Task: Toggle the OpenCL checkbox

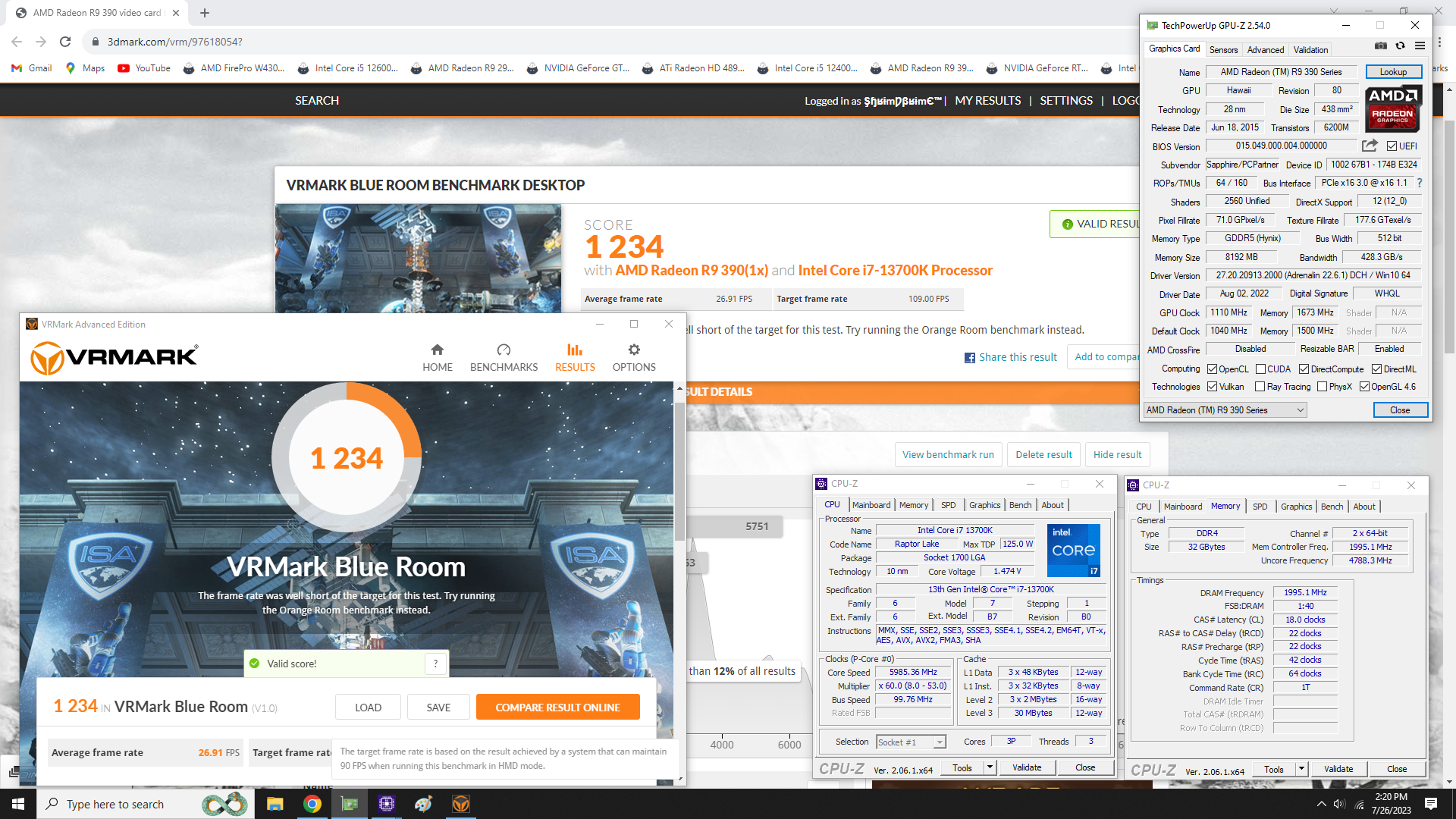Action: click(x=1212, y=369)
